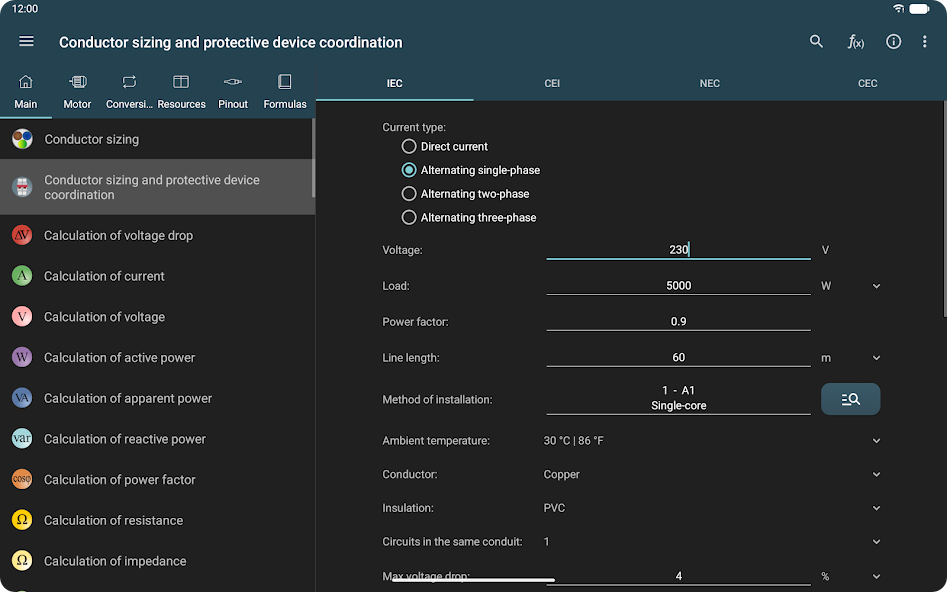Open Calculation of impedance
Screen dimensions: 947x592
[156, 561]
